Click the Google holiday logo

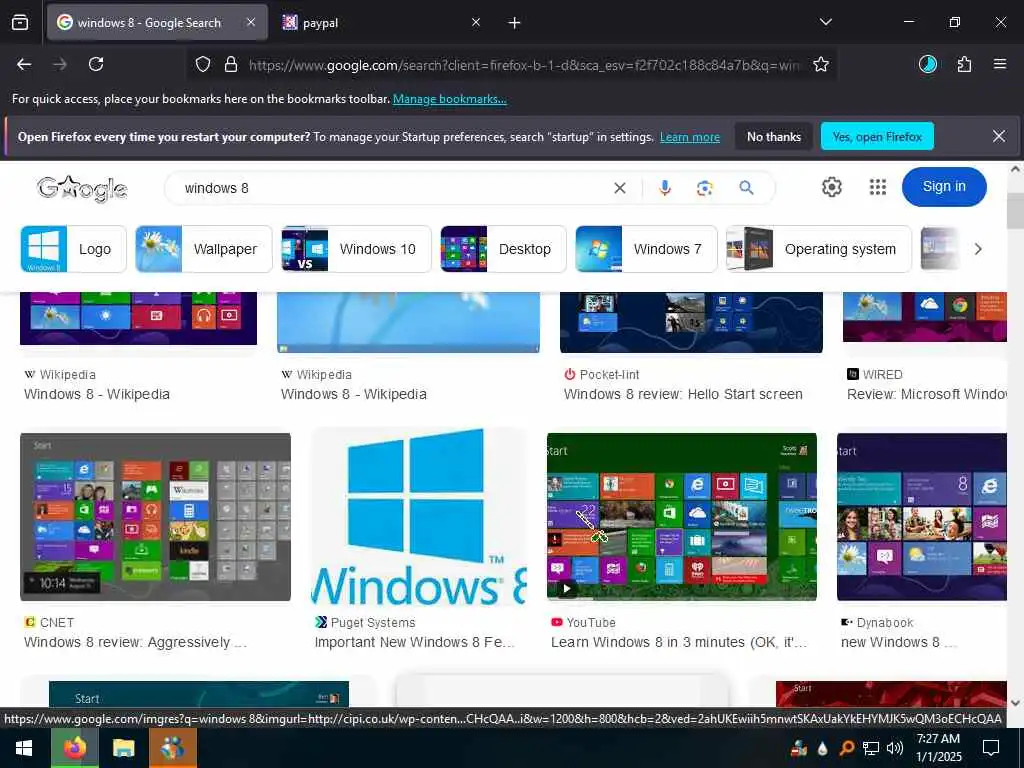[x=82, y=189]
